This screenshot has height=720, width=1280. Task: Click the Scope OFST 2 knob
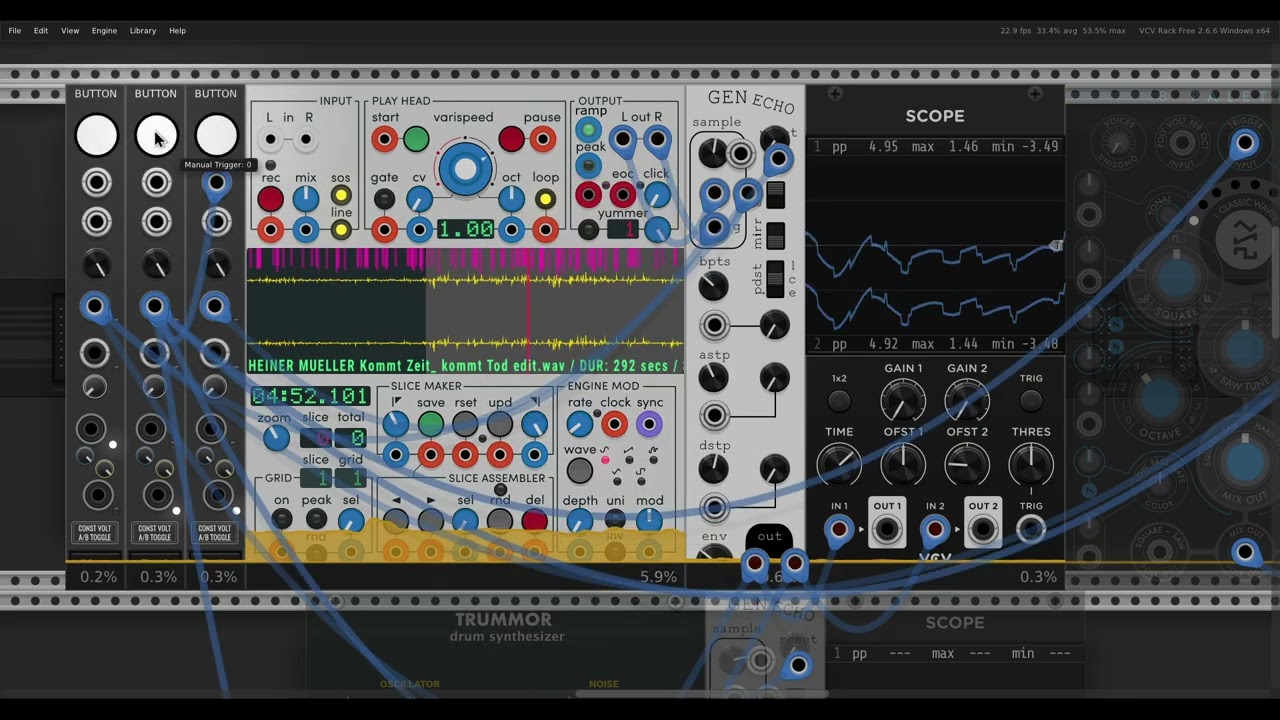[967, 464]
